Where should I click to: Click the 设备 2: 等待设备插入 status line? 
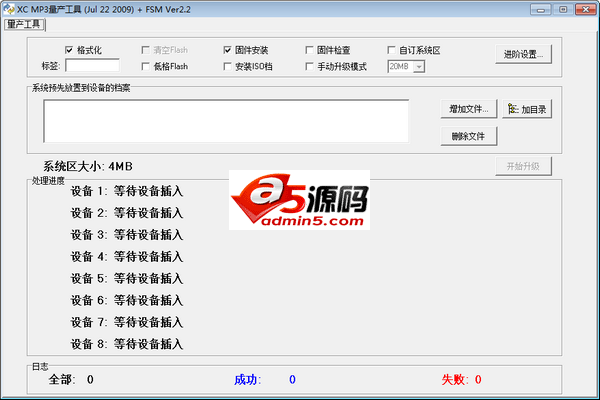tap(127, 213)
